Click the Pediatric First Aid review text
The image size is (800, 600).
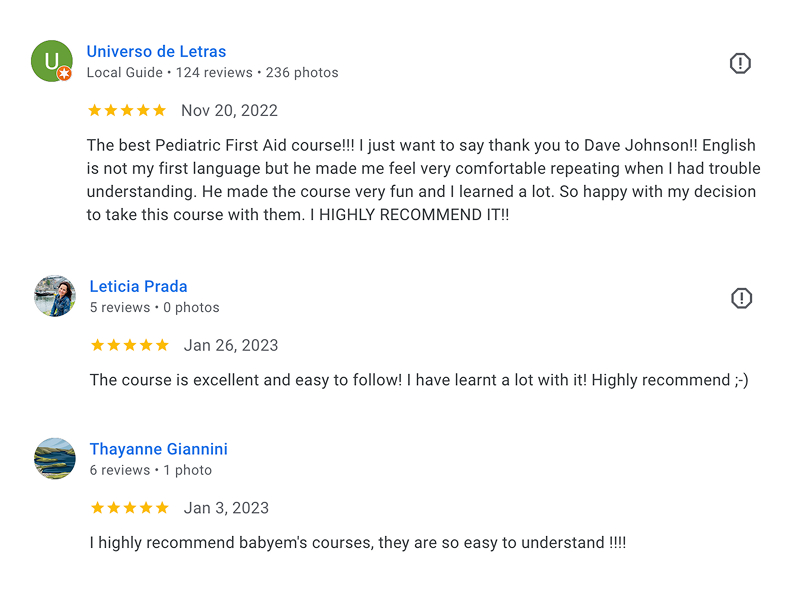(423, 180)
